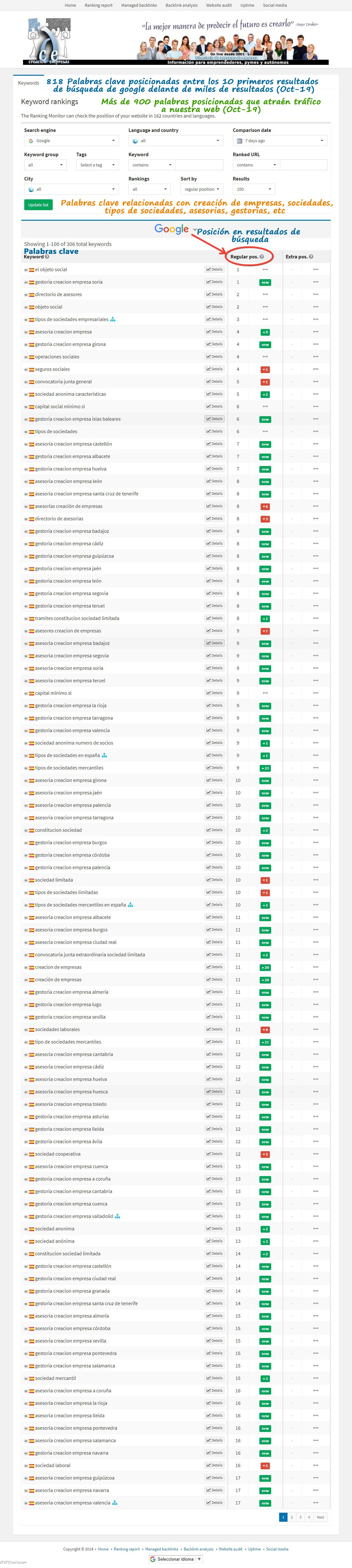Go to the Next results page
The width and height of the screenshot is (352, 1568).
click(x=320, y=1518)
